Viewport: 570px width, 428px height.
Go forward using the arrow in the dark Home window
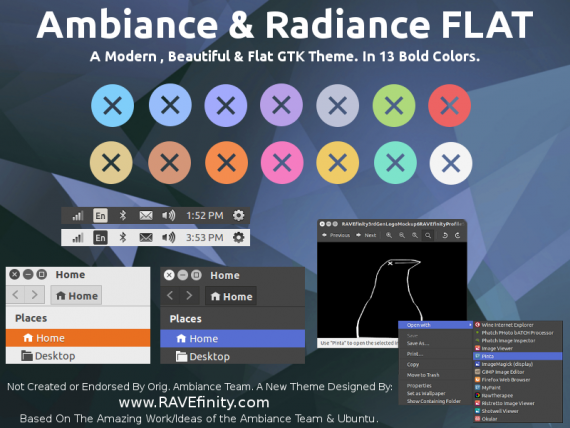pyautogui.click(x=189, y=295)
